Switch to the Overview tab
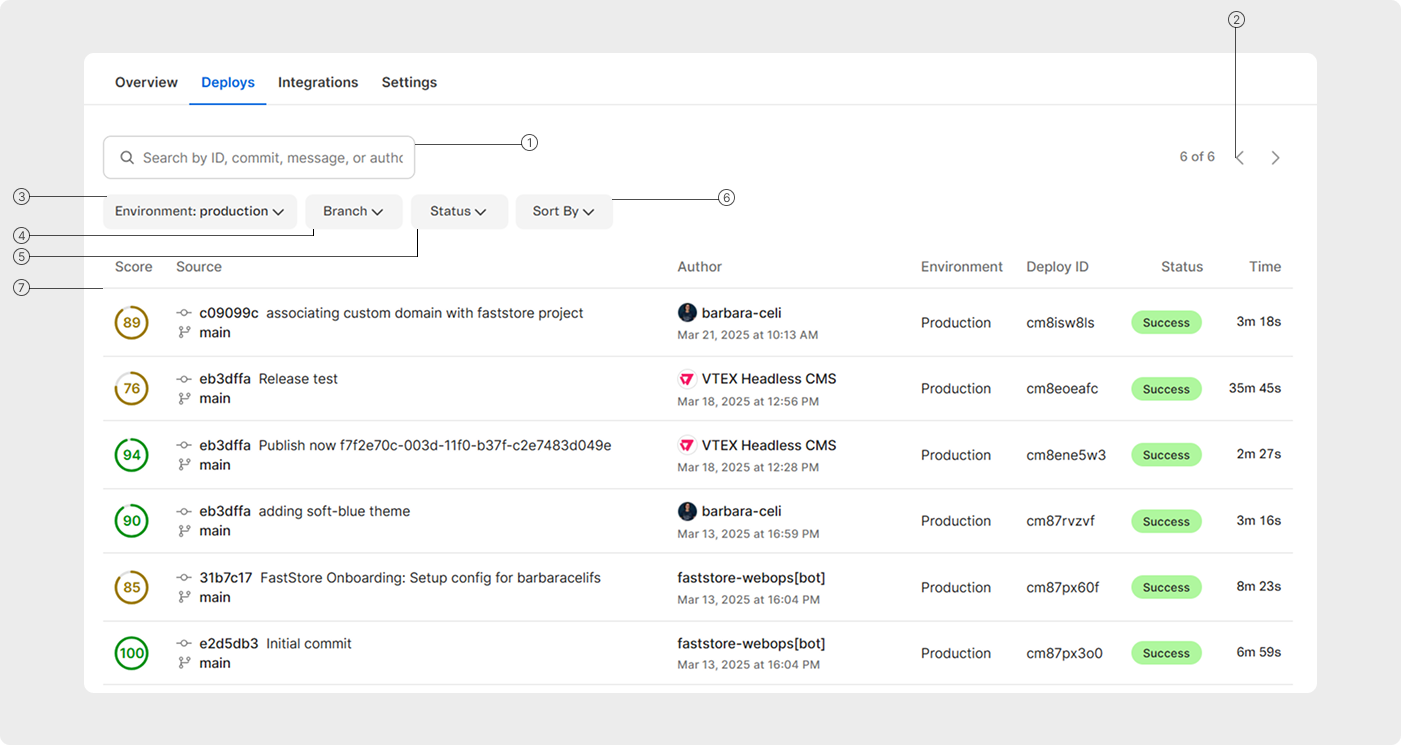The height and width of the screenshot is (745, 1401). point(146,83)
